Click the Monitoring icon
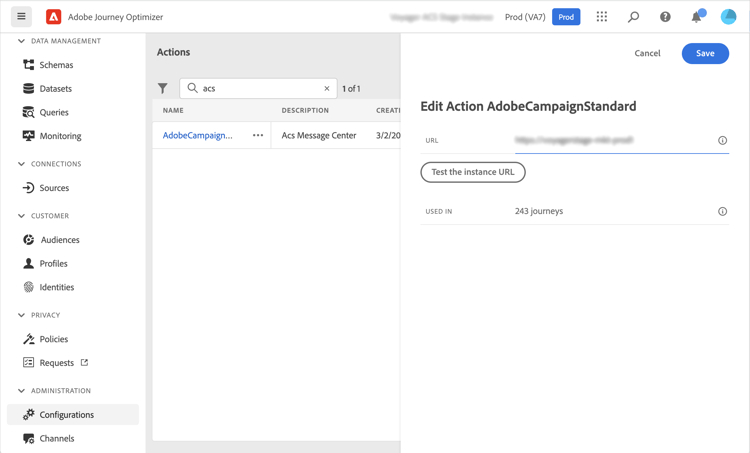750x453 pixels. tap(29, 136)
